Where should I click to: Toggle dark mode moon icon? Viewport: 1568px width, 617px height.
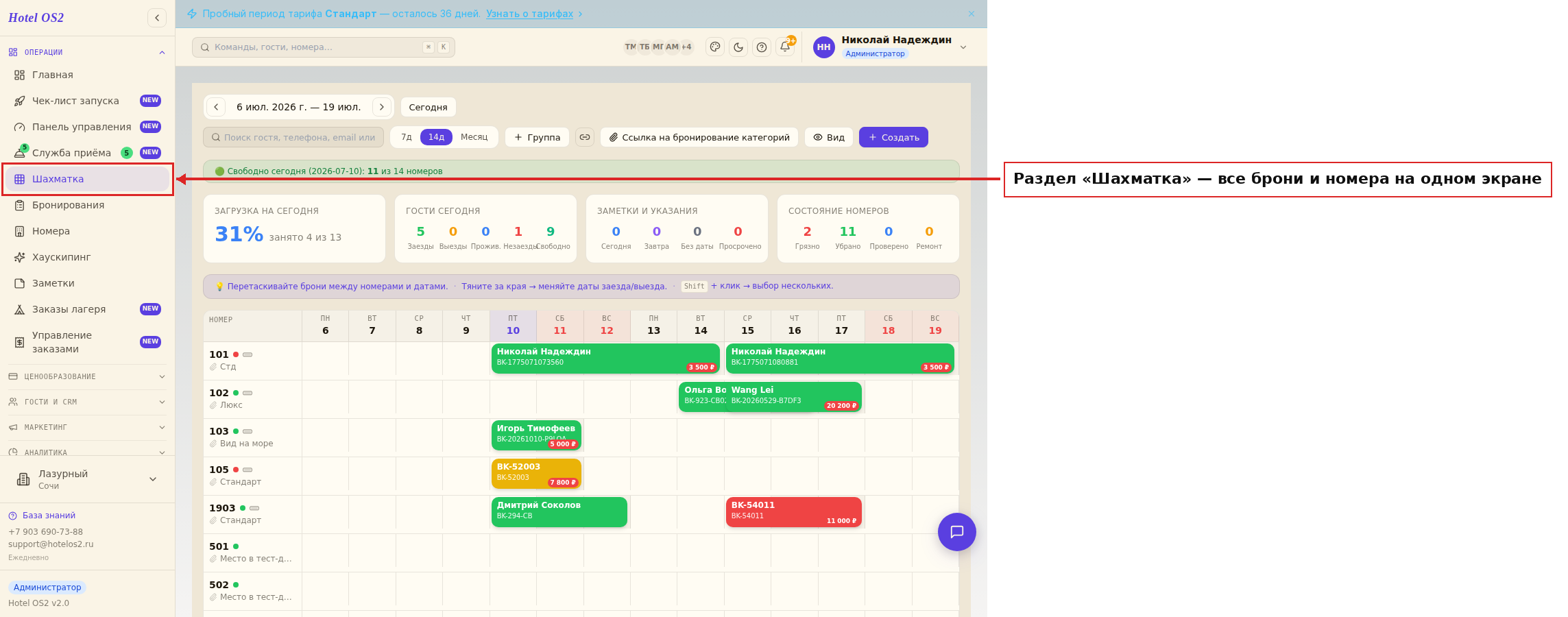[738, 47]
